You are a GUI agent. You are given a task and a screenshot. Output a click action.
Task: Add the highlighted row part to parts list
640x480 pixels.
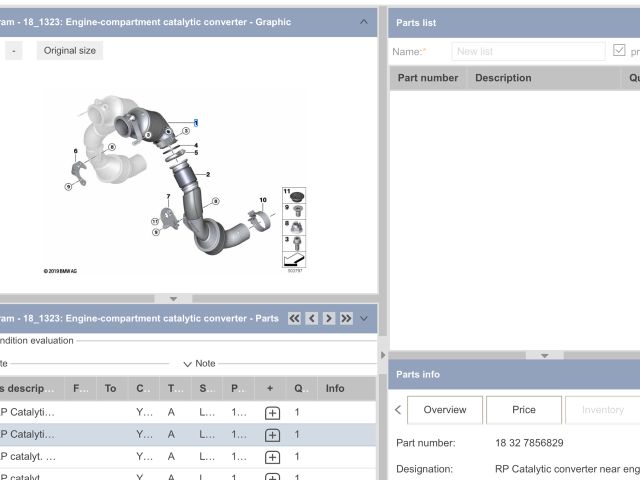pos(271,435)
